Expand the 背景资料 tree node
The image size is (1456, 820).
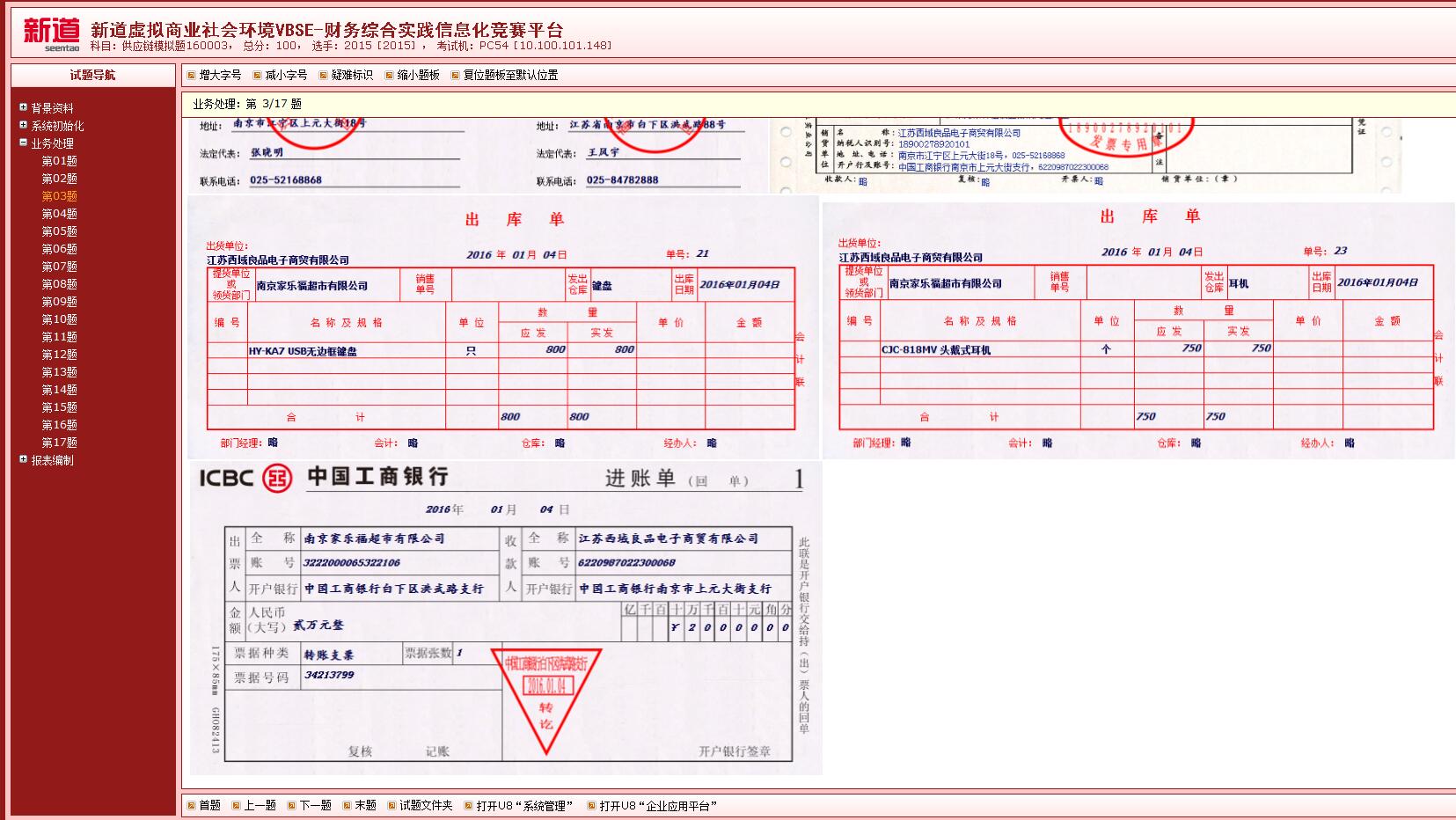pos(24,107)
